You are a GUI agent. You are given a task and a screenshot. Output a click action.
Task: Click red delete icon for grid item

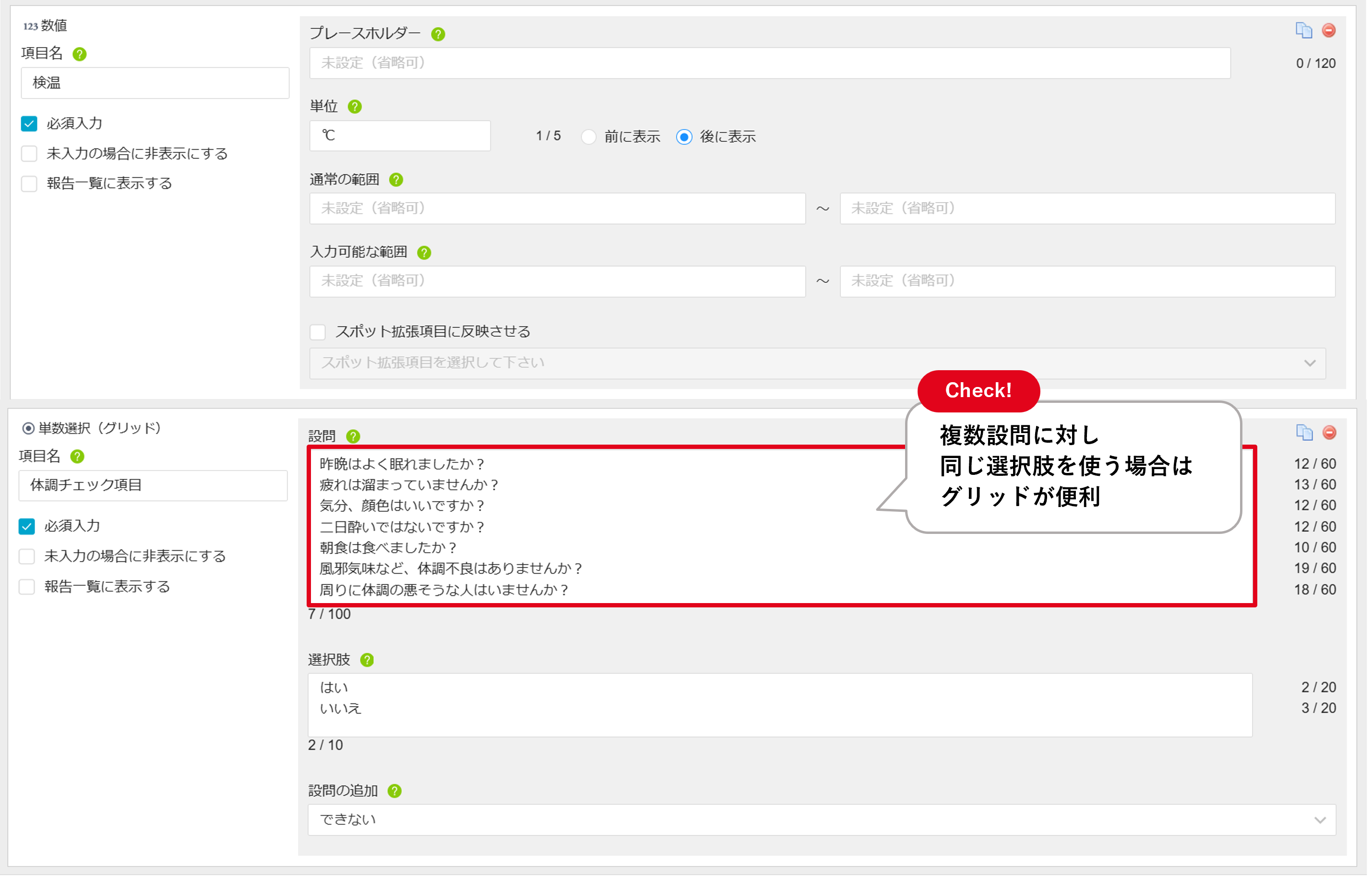pyautogui.click(x=1329, y=433)
